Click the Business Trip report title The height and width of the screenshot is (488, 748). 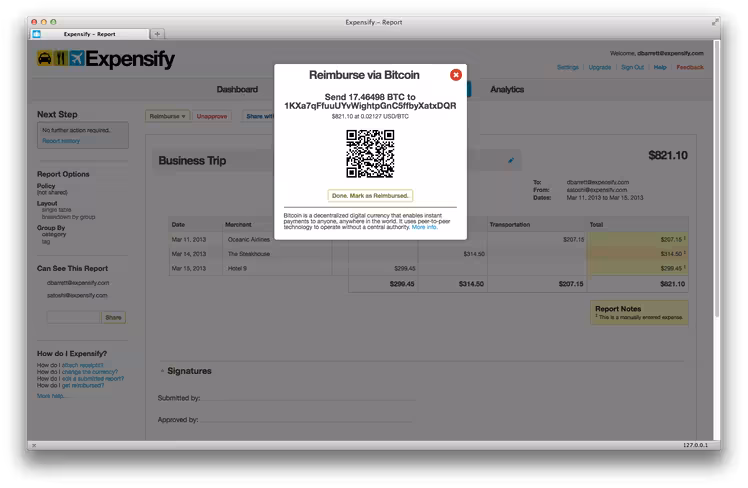[x=192, y=161]
